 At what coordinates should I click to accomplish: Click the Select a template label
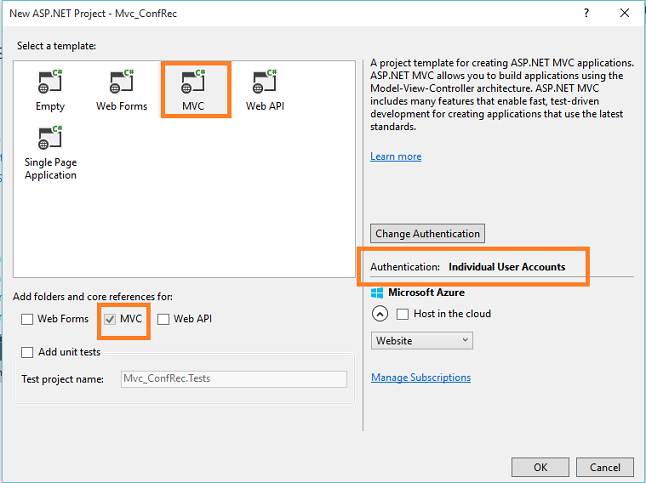click(56, 46)
